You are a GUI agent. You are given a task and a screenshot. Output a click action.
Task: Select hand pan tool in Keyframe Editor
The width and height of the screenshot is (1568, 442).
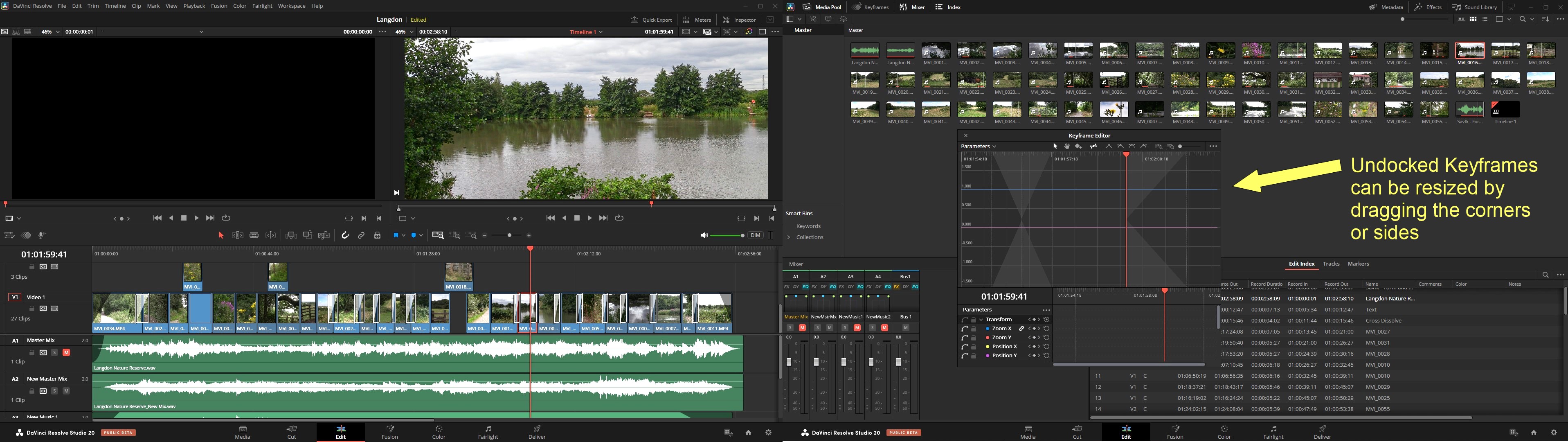click(x=1066, y=147)
